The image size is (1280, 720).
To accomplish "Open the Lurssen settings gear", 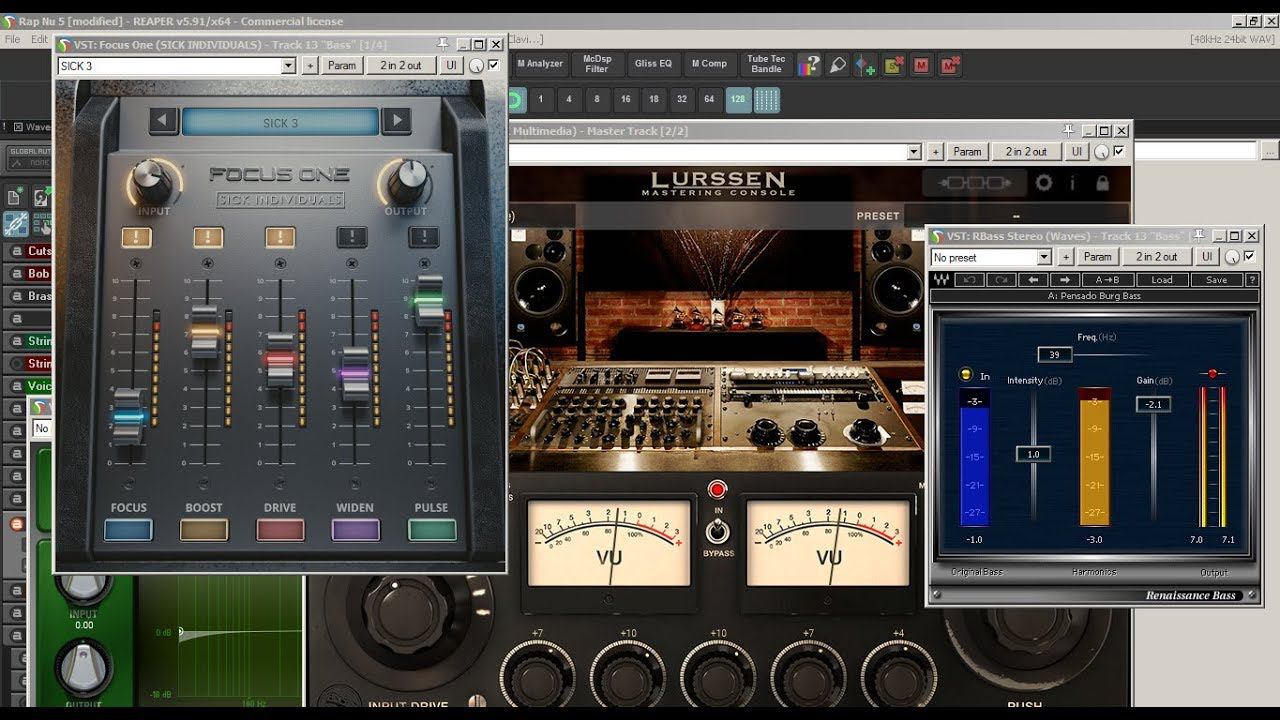I will point(1044,183).
